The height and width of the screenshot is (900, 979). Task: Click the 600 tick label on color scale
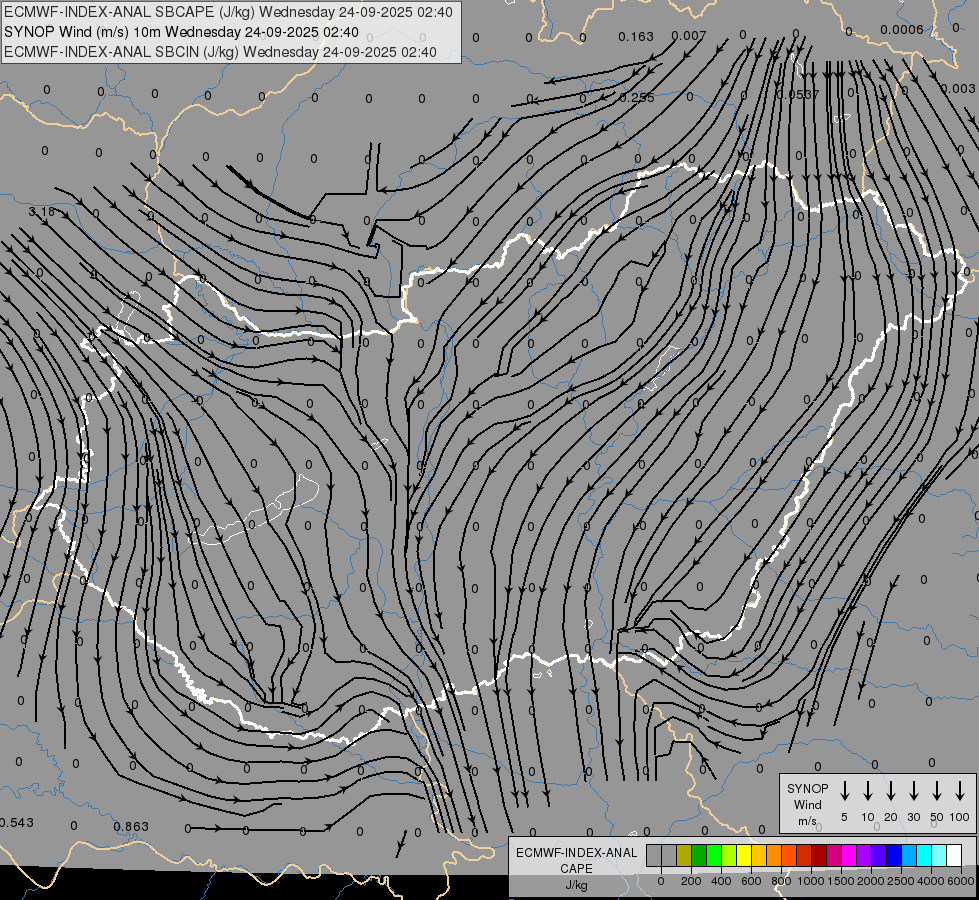click(x=751, y=881)
